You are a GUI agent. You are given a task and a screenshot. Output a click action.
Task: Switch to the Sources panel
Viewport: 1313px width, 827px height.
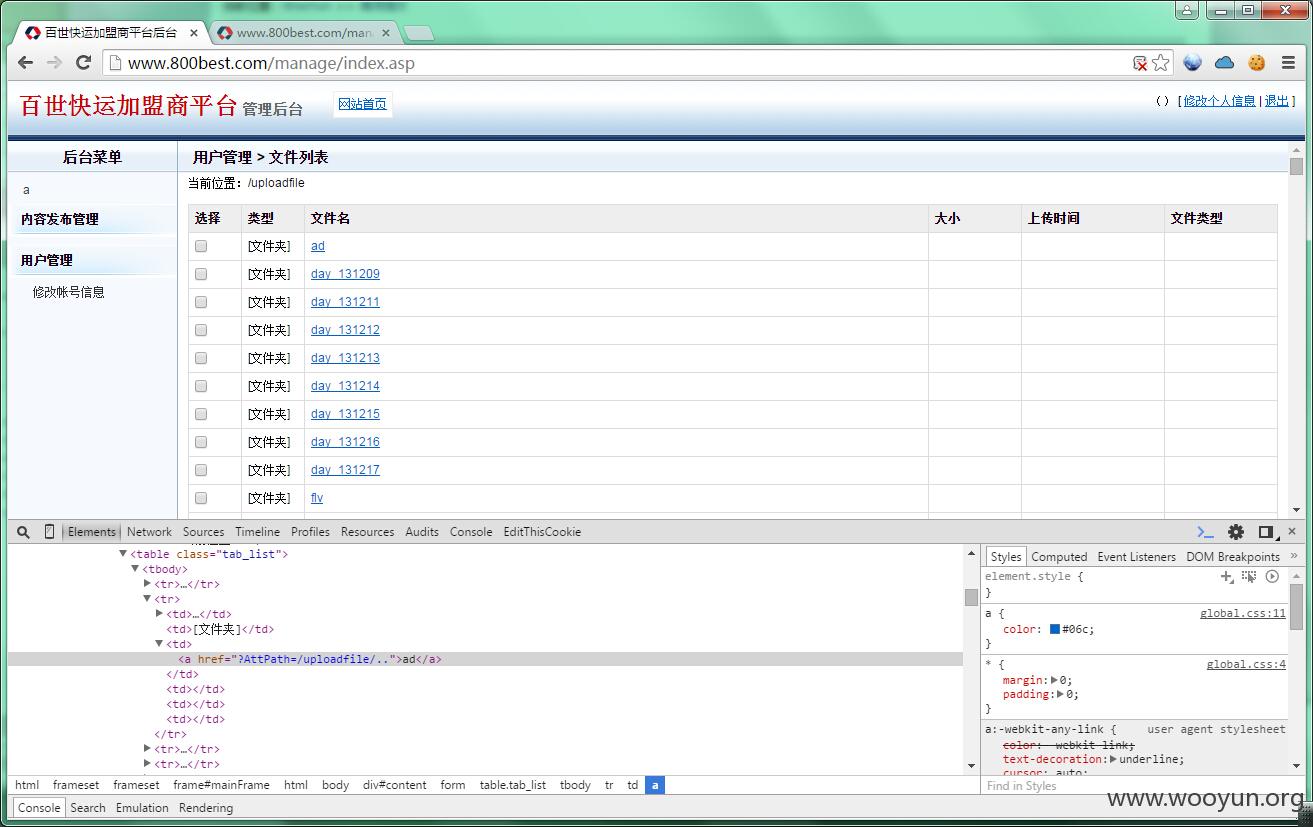(x=203, y=532)
